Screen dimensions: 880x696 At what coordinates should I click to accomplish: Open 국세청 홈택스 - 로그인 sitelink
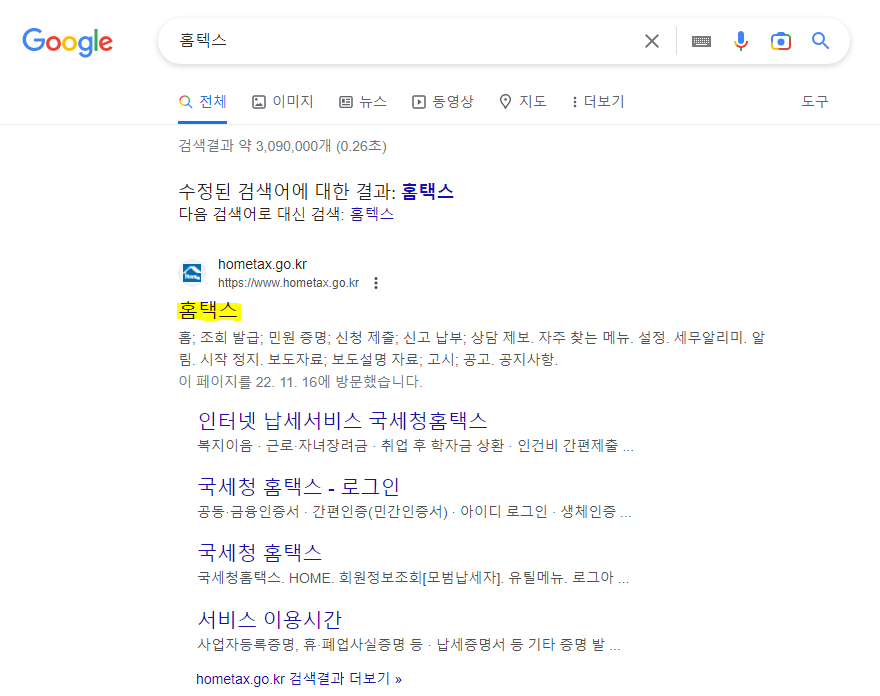[299, 487]
